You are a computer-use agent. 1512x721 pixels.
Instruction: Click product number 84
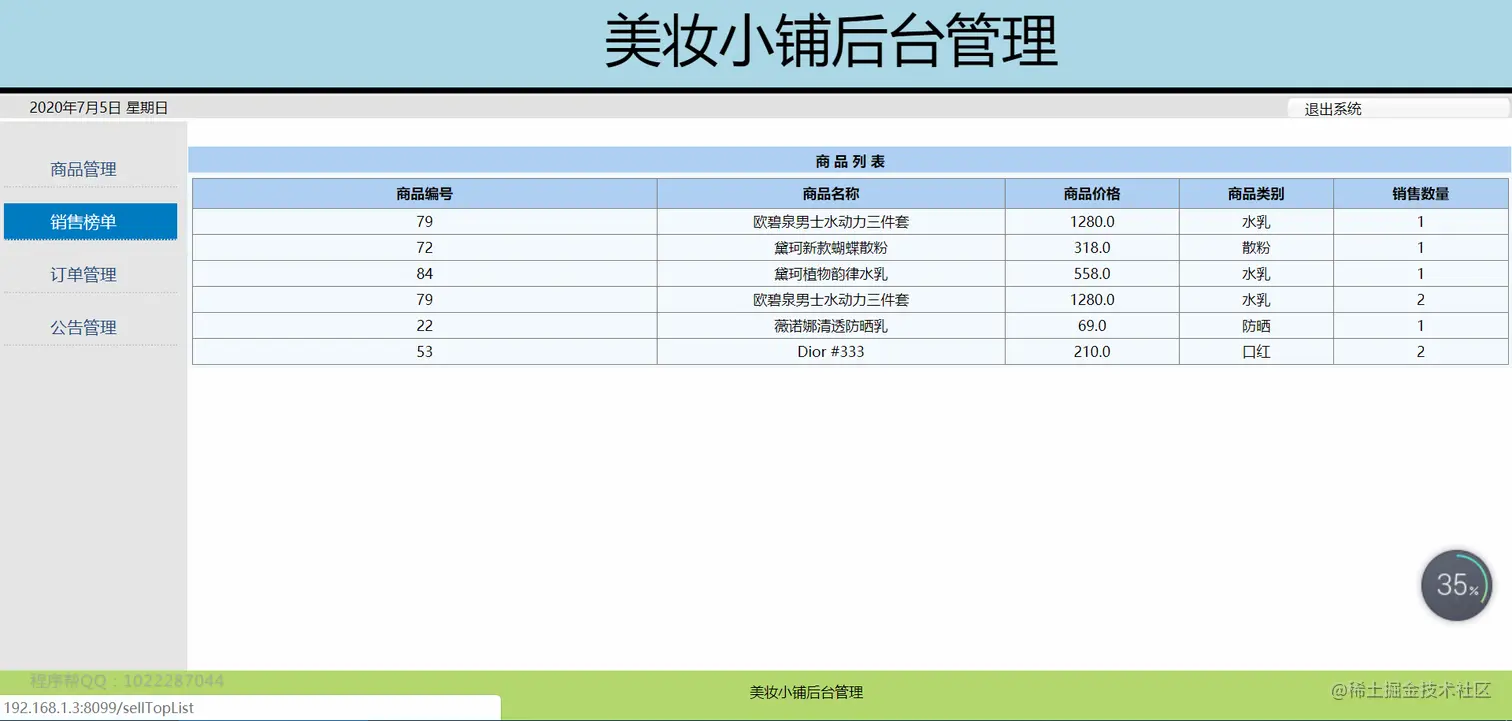point(425,274)
